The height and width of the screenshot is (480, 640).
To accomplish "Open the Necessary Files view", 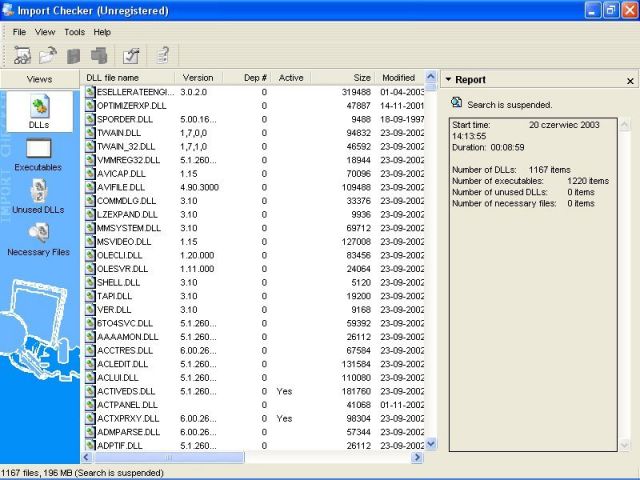I will [x=39, y=239].
